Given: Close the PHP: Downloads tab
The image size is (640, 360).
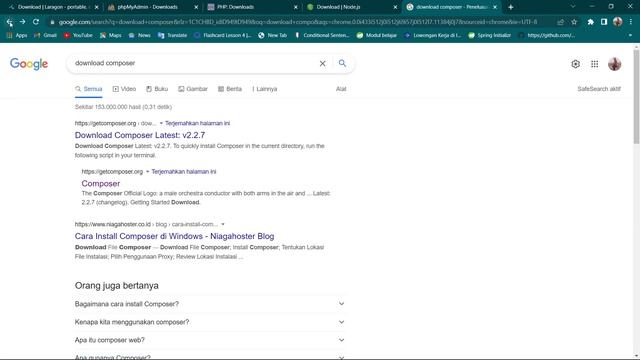Looking at the screenshot, I should point(296,7).
